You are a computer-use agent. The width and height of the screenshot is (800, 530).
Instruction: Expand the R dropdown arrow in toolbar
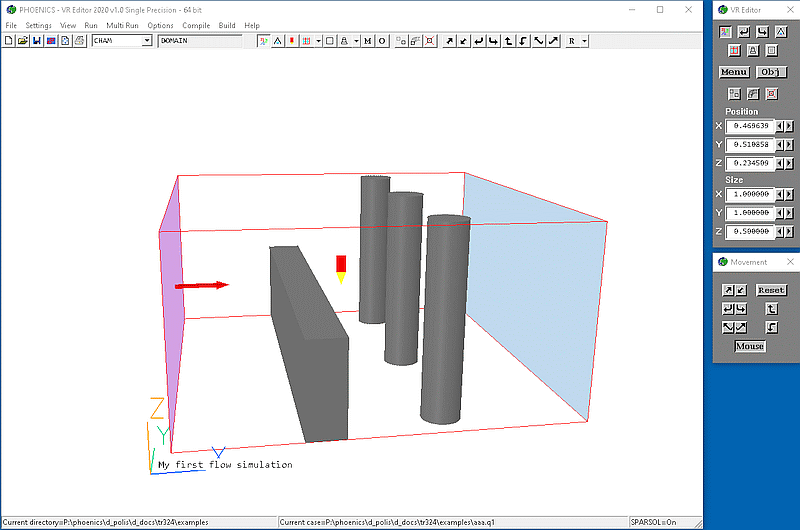pyautogui.click(x=584, y=41)
